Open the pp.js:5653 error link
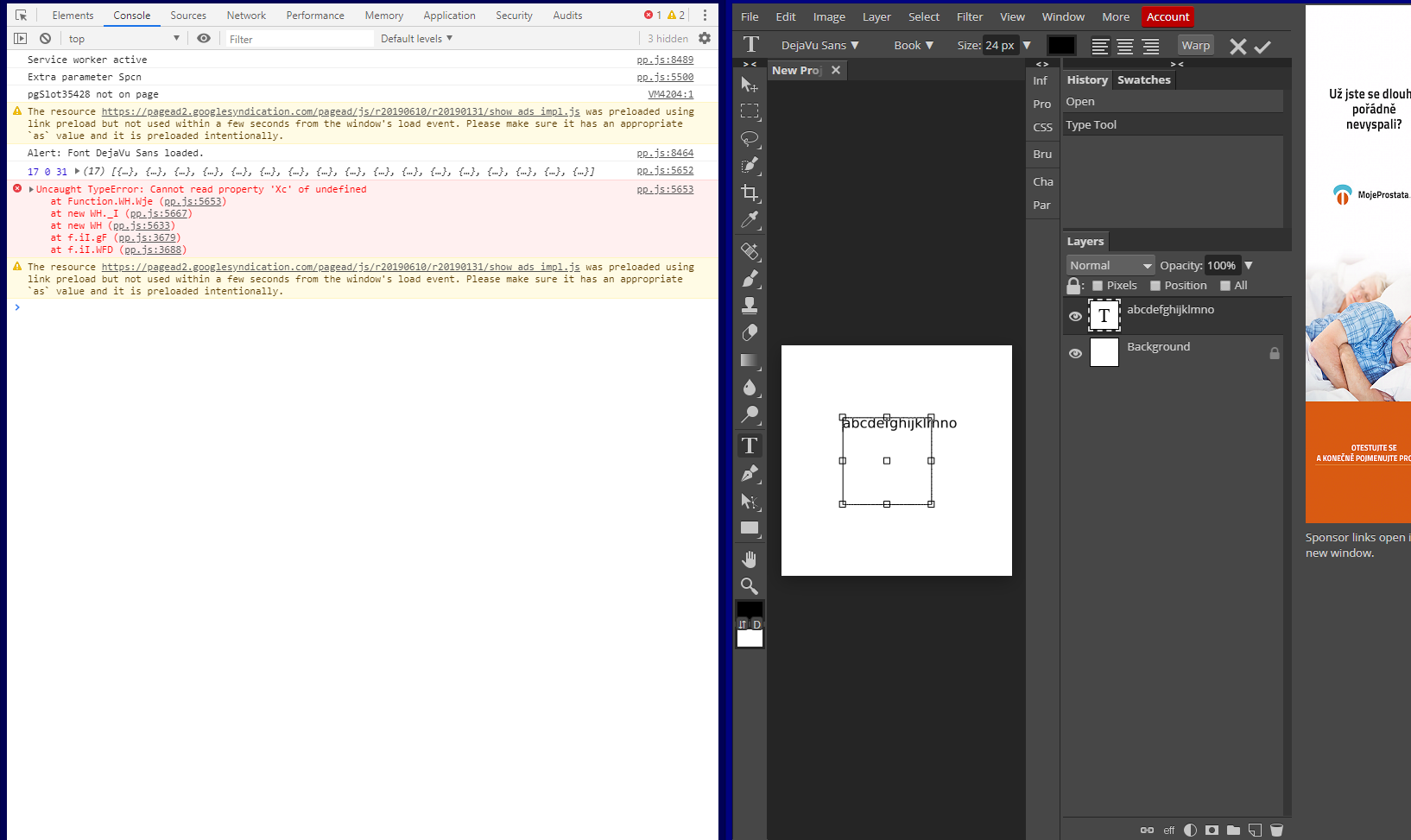This screenshot has height=840, width=1411. [x=664, y=189]
